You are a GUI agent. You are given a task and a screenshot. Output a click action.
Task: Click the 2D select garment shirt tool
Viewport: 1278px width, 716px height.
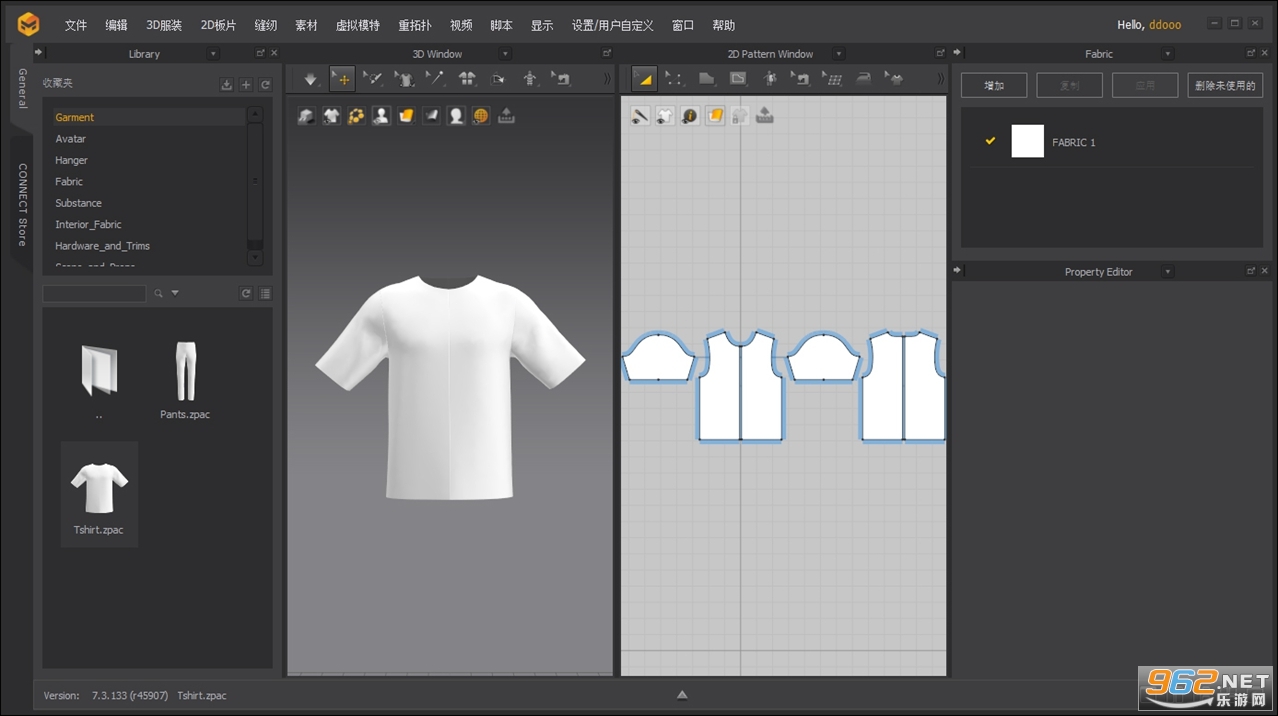tap(895, 79)
